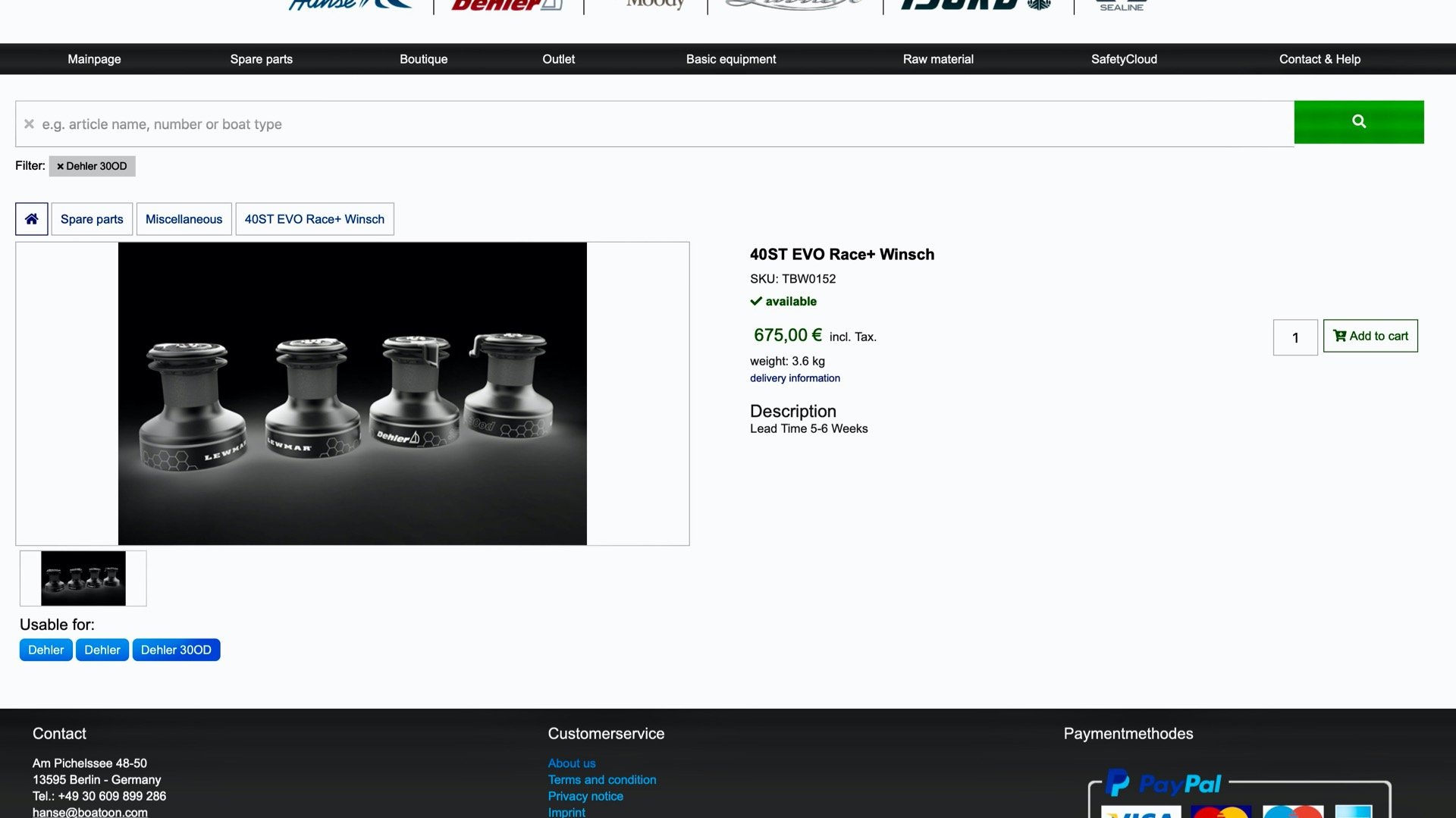Click the Sealine brand logo
The image size is (1456, 818).
point(1121,6)
